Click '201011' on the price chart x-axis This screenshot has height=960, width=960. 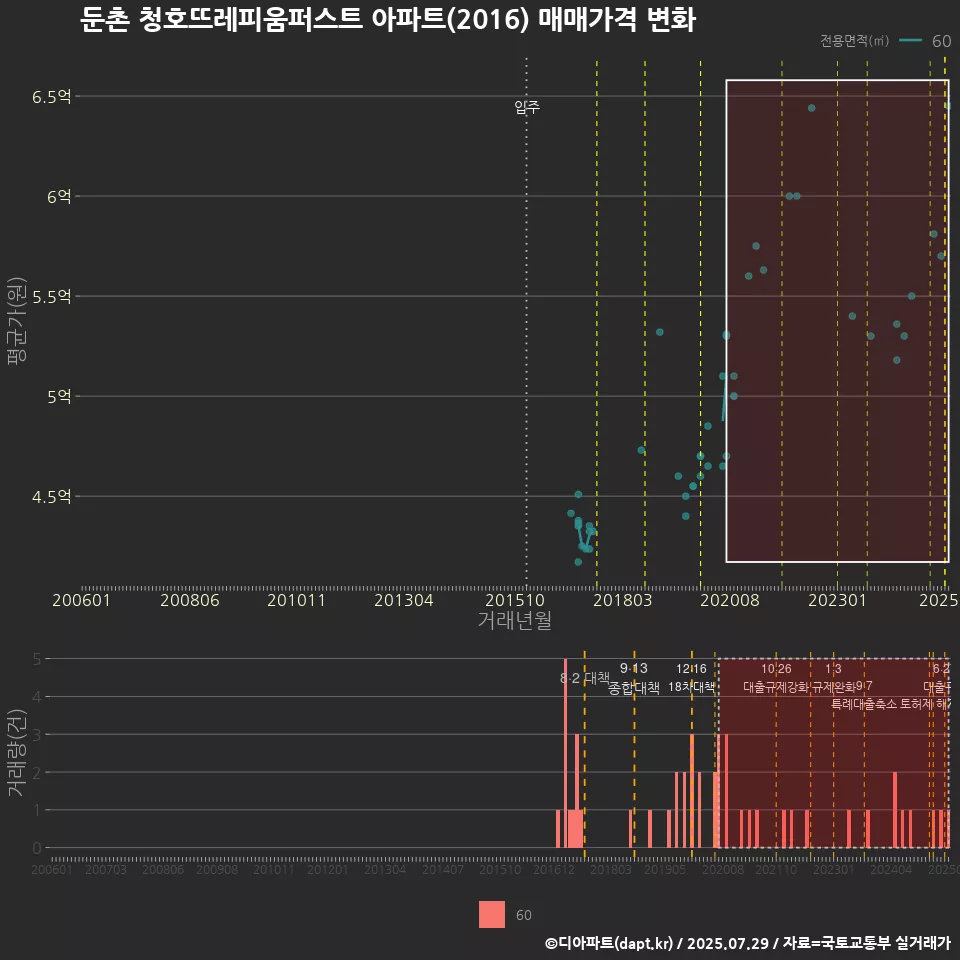(296, 600)
